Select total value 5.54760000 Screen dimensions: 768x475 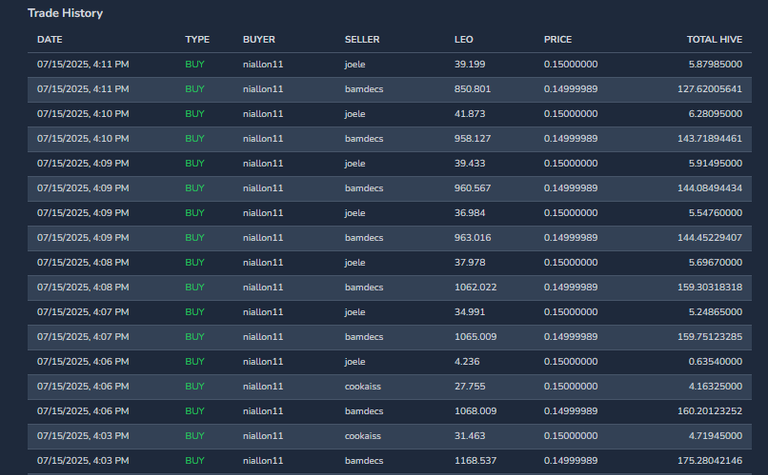click(716, 213)
